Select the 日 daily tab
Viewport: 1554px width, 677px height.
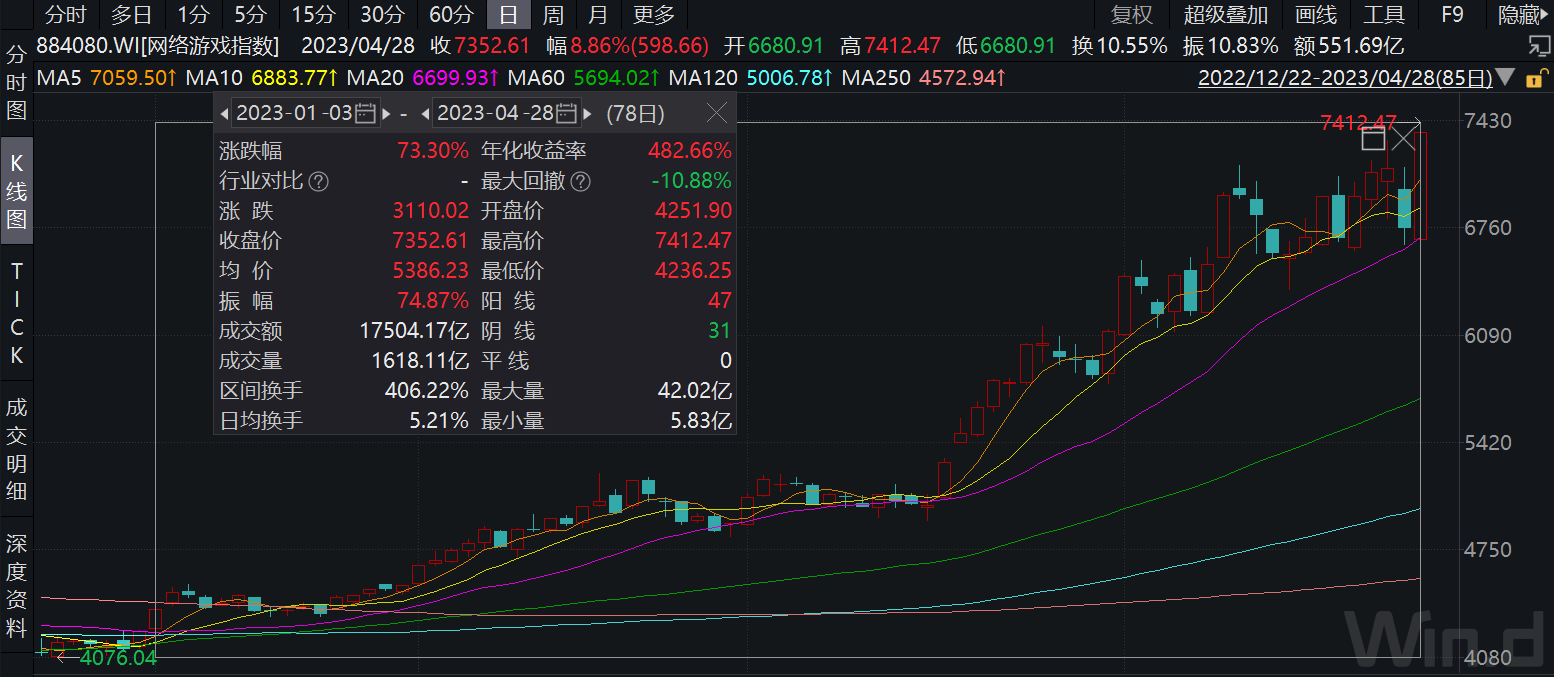coord(509,14)
